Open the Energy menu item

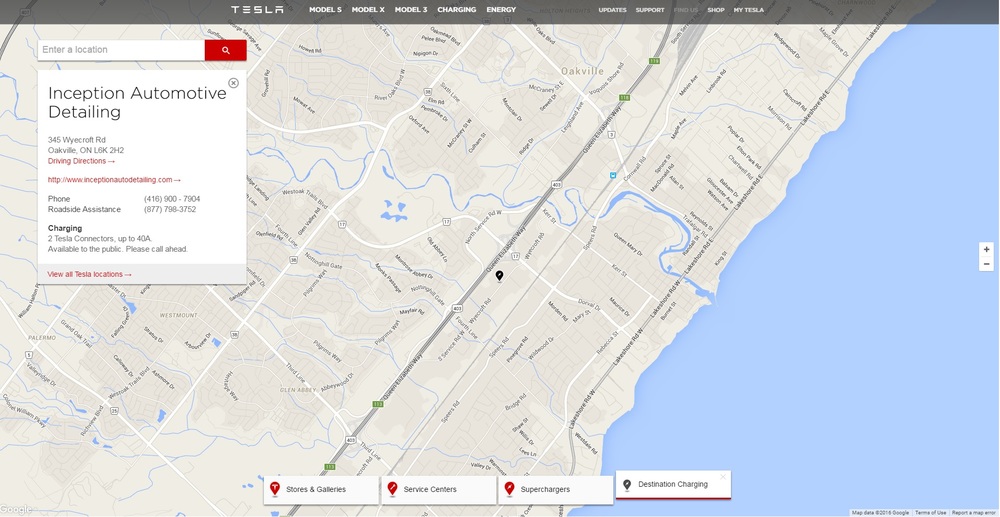point(501,10)
